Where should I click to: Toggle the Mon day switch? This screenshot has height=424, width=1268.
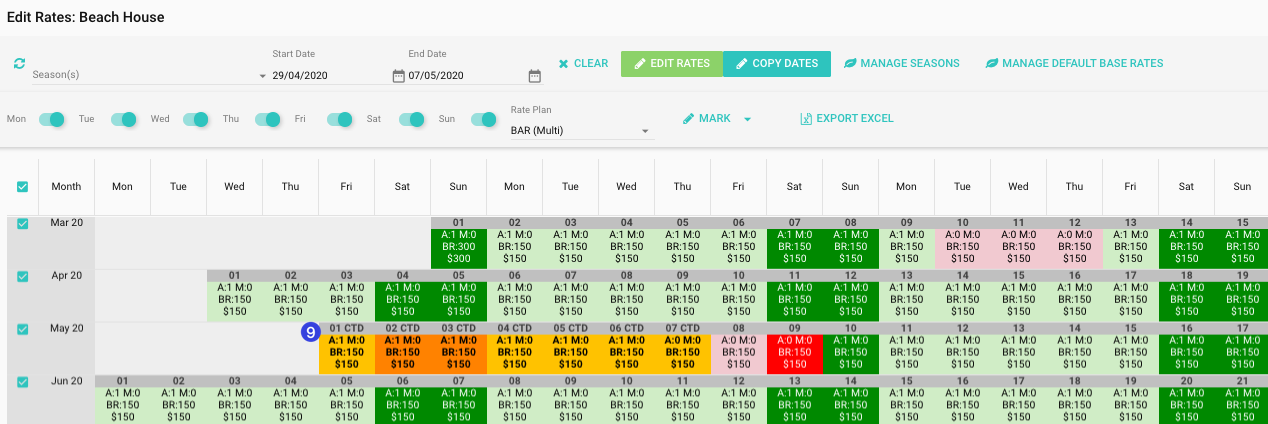click(x=51, y=119)
